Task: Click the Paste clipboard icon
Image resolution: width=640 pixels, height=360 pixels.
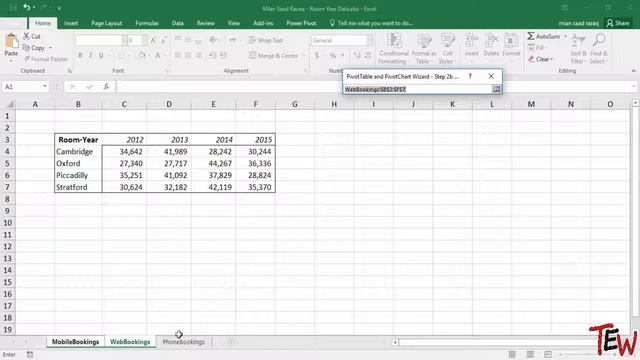Action: click(x=11, y=42)
